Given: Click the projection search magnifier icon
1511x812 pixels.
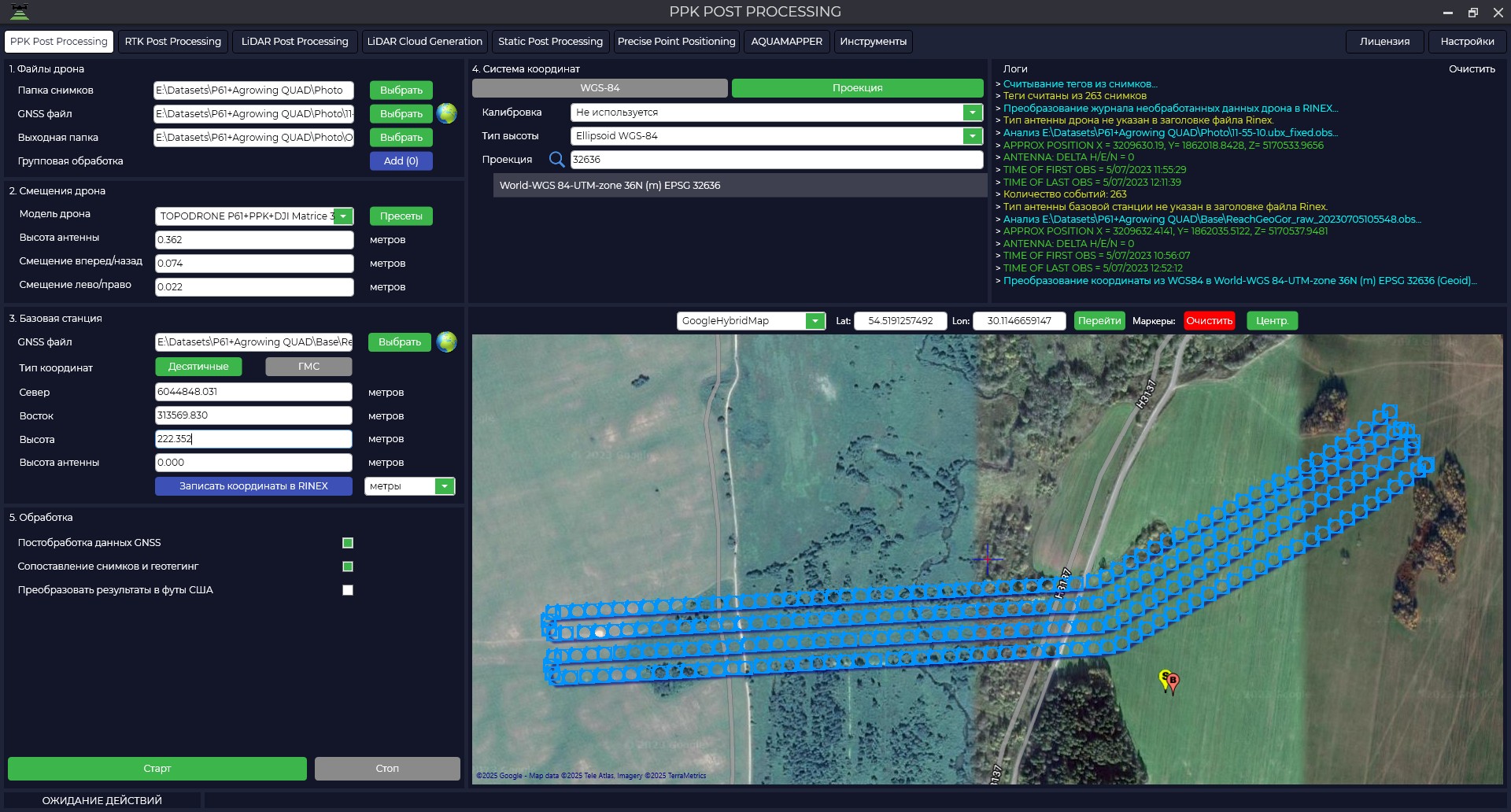Looking at the screenshot, I should point(556,160).
